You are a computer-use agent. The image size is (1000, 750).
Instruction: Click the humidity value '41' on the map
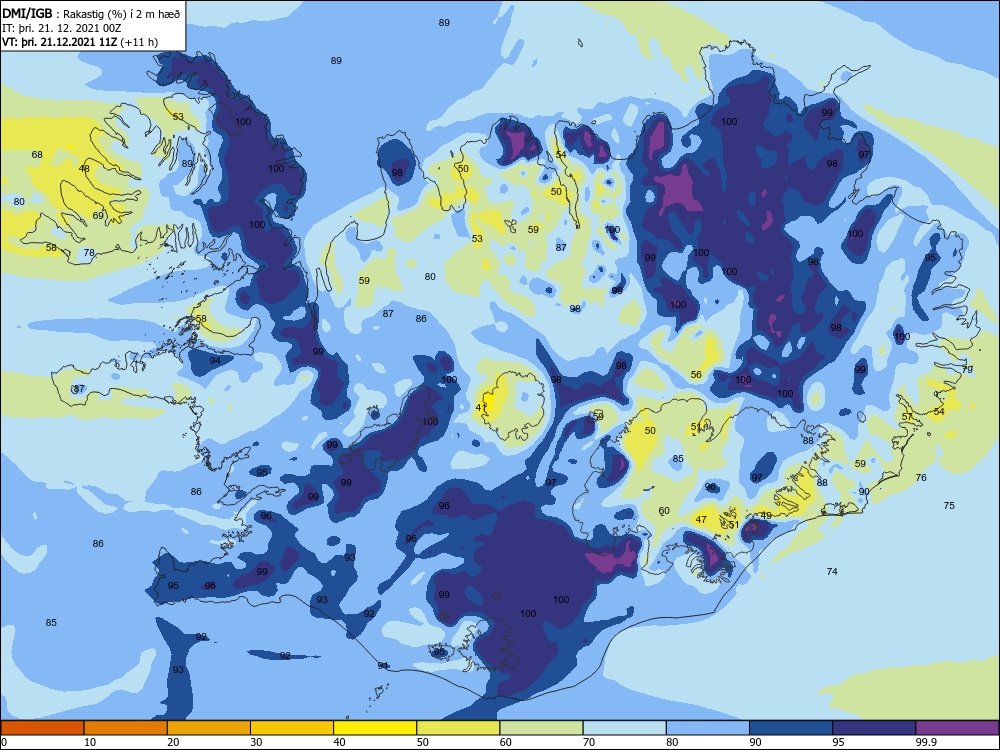click(481, 408)
